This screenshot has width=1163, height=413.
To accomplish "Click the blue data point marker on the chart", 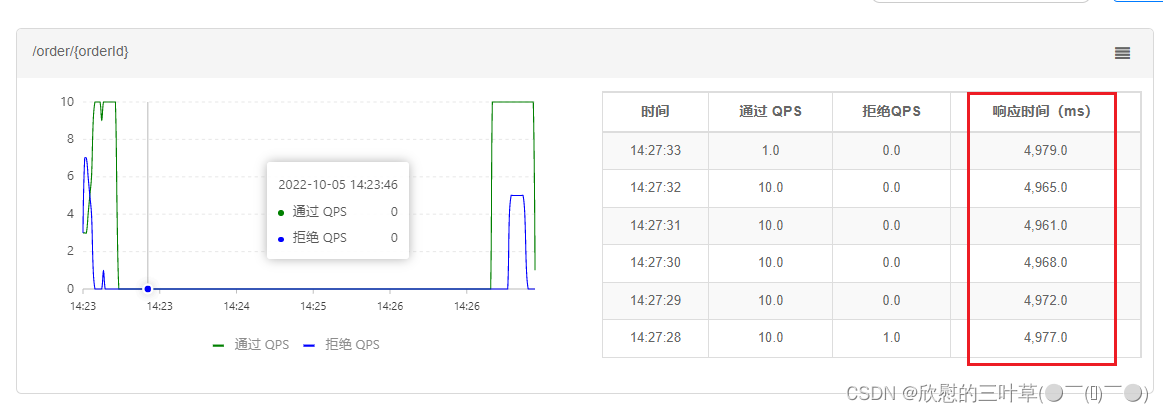I will pyautogui.click(x=148, y=288).
